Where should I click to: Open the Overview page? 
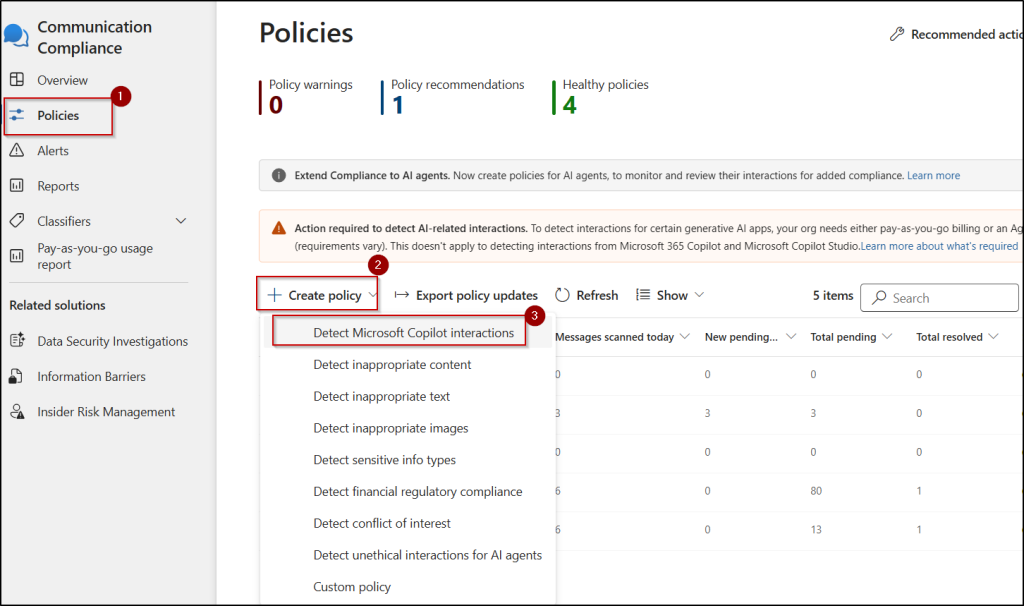(62, 80)
